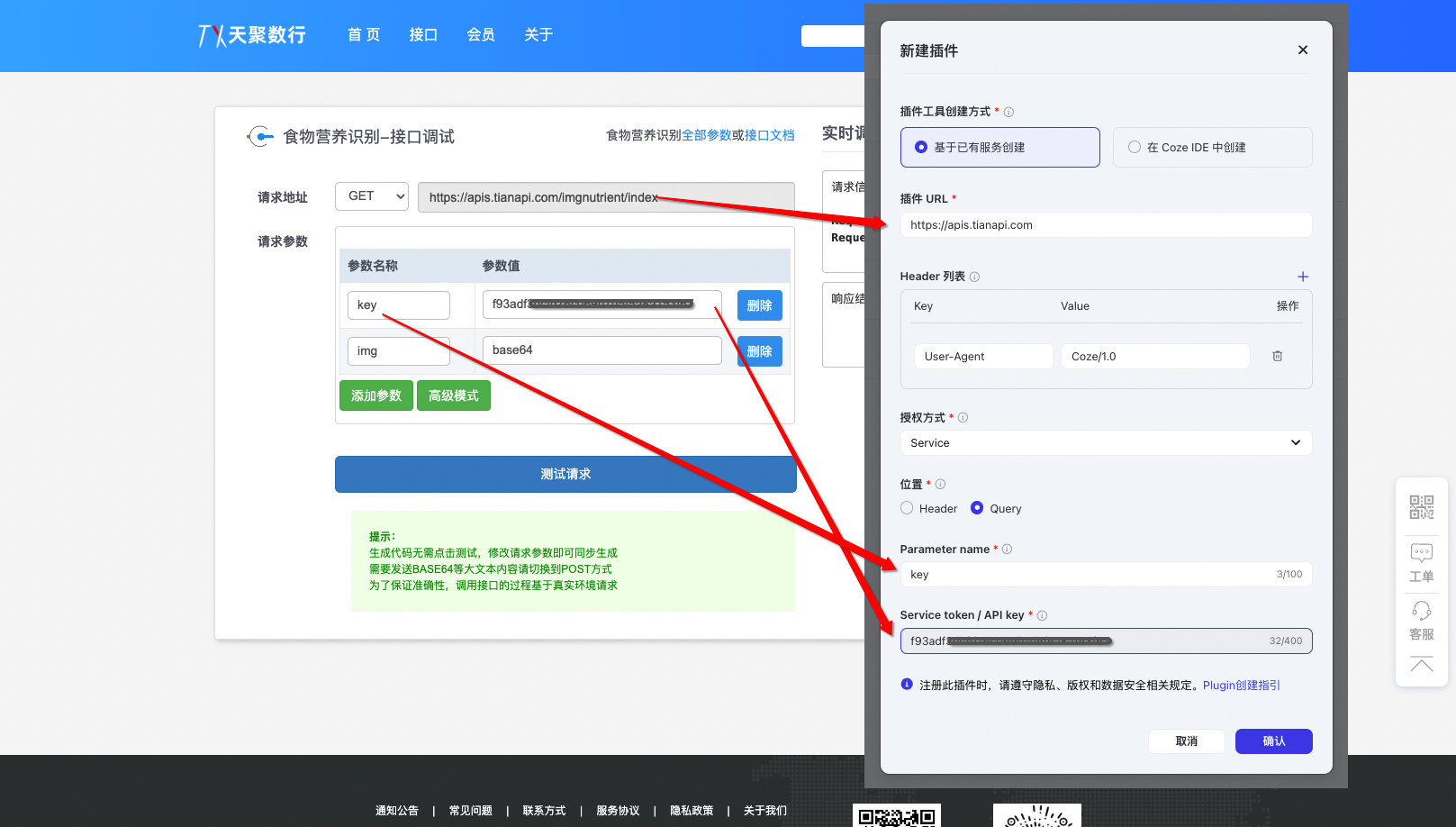The height and width of the screenshot is (827, 1456).
Task: Focus the base64 value field
Action: click(x=601, y=350)
